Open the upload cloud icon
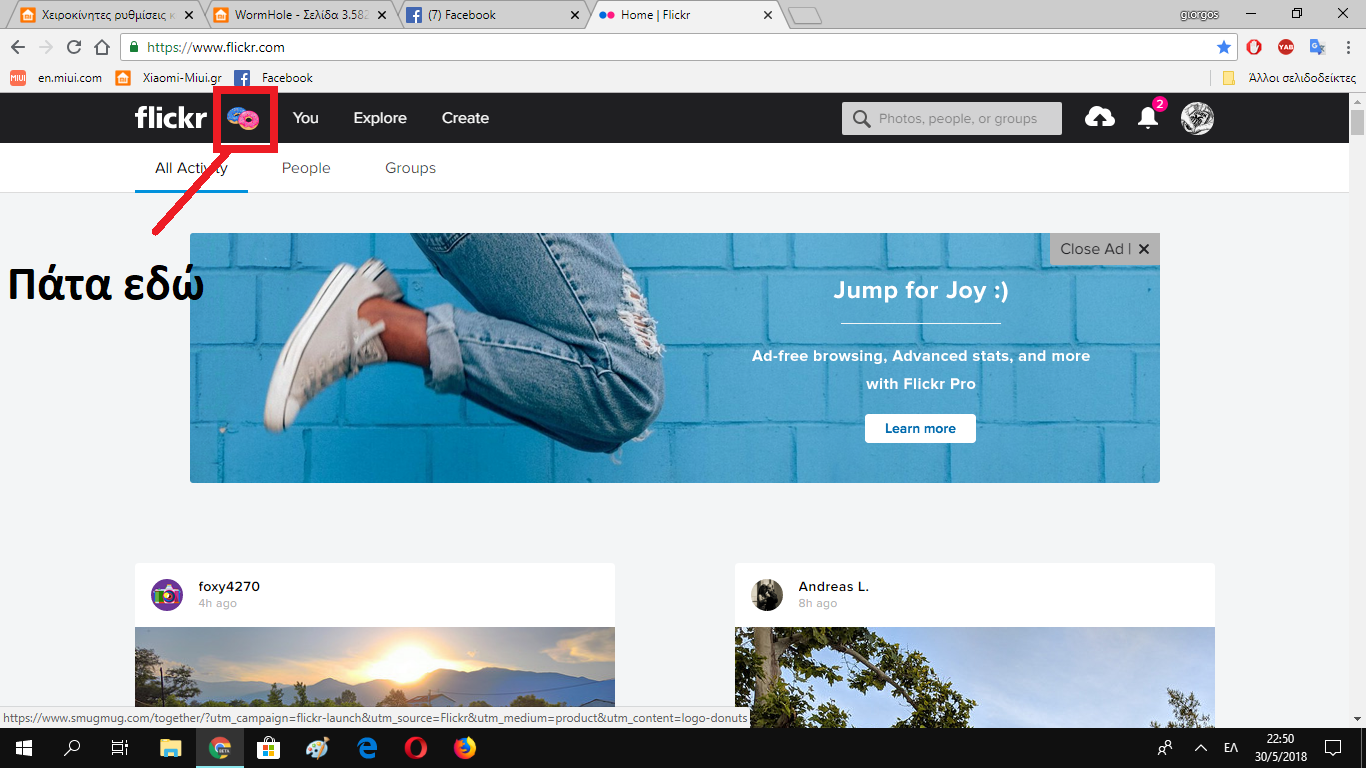 pos(1100,118)
